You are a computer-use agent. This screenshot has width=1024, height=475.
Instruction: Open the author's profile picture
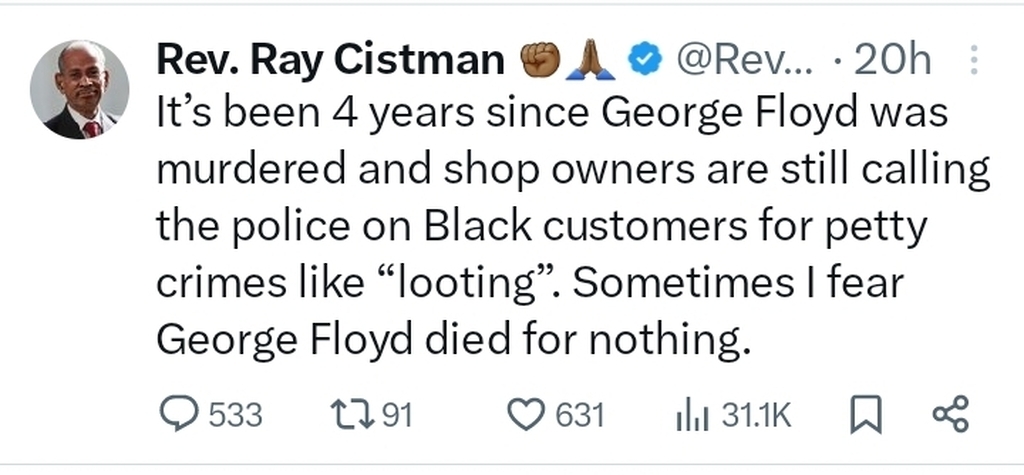pos(79,90)
